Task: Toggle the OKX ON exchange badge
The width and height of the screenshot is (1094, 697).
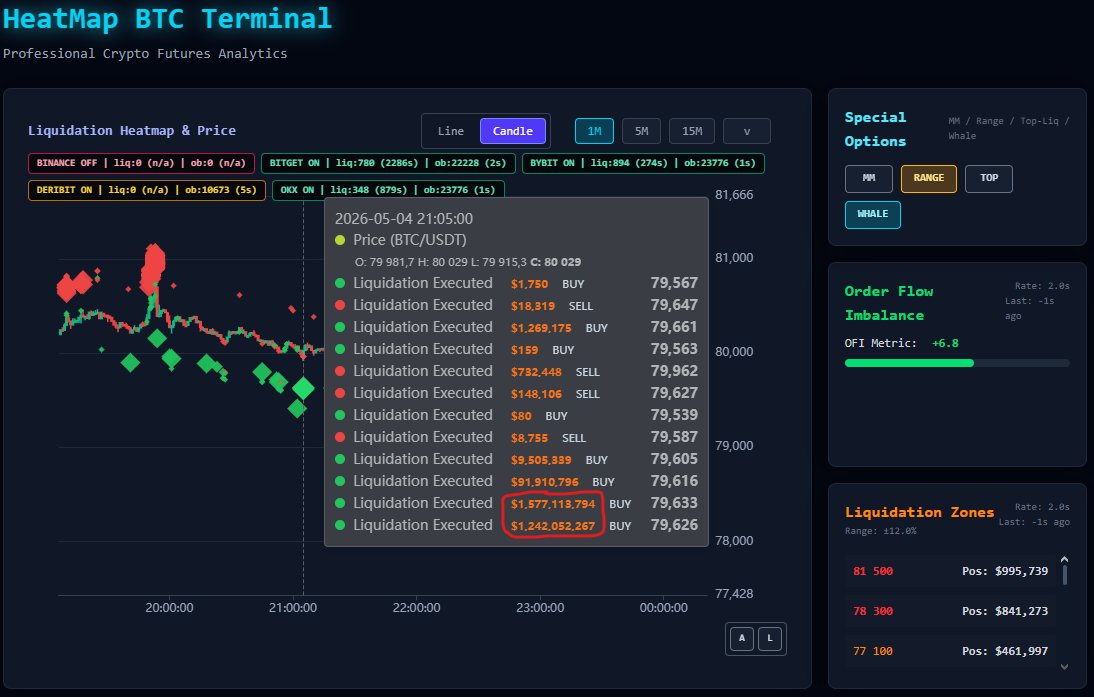Action: coord(388,190)
